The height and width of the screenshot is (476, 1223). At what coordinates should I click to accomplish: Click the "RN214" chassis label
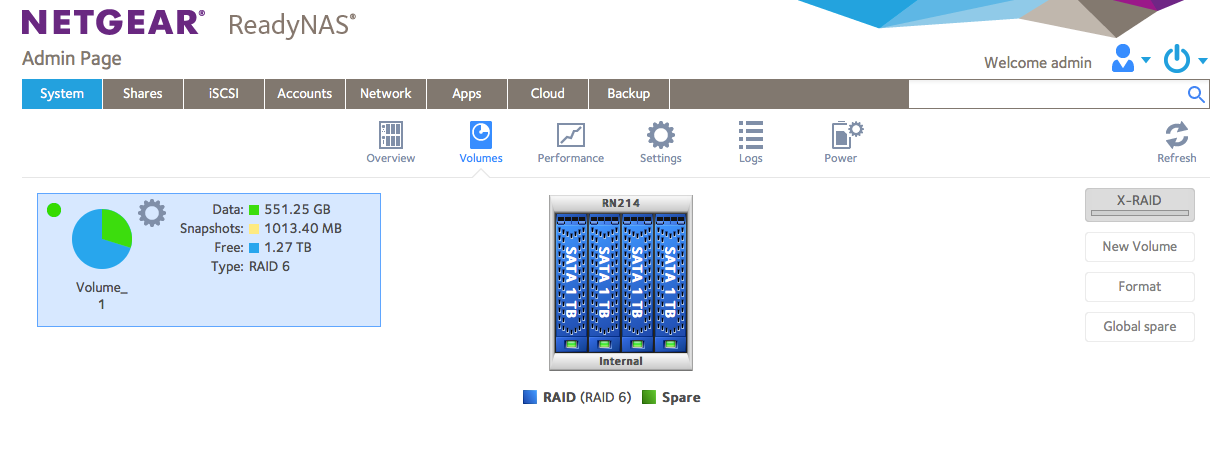pos(621,203)
